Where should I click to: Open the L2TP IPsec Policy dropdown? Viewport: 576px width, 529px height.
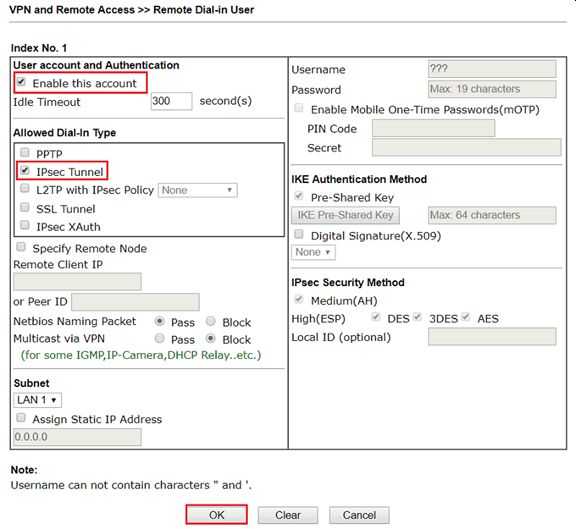coord(198,190)
